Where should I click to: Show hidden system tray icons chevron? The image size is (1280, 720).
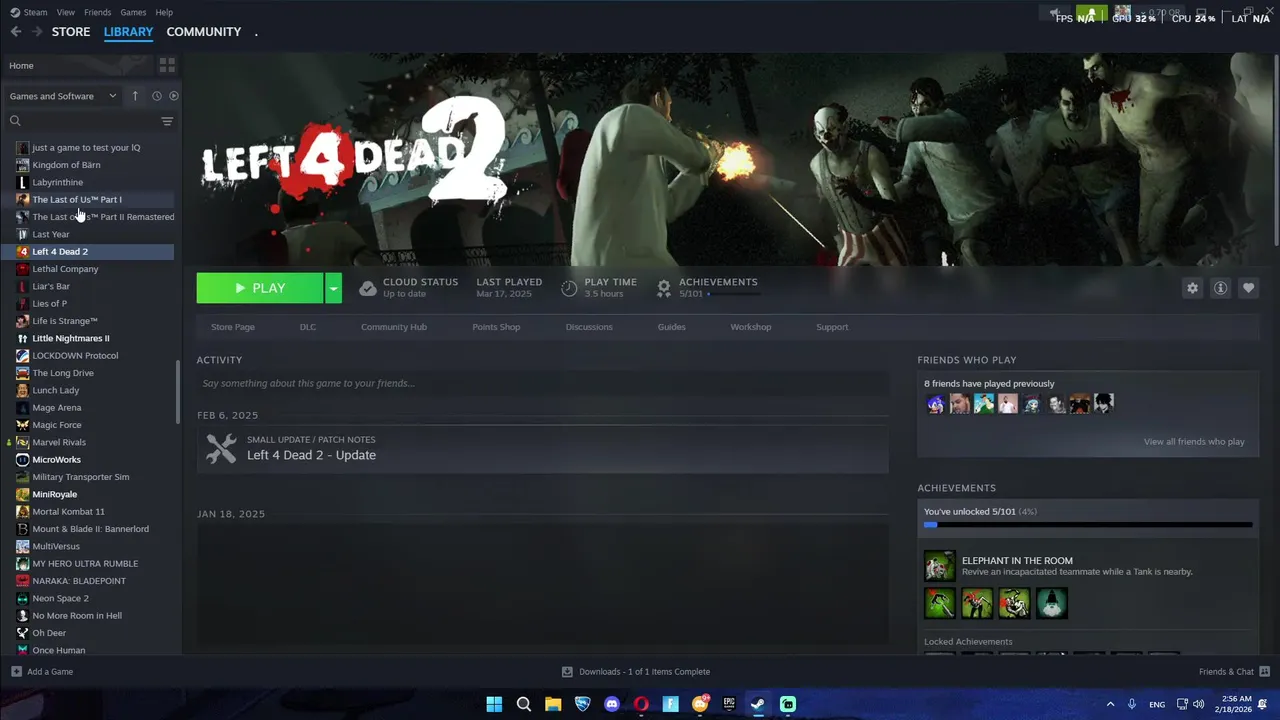click(x=1110, y=704)
